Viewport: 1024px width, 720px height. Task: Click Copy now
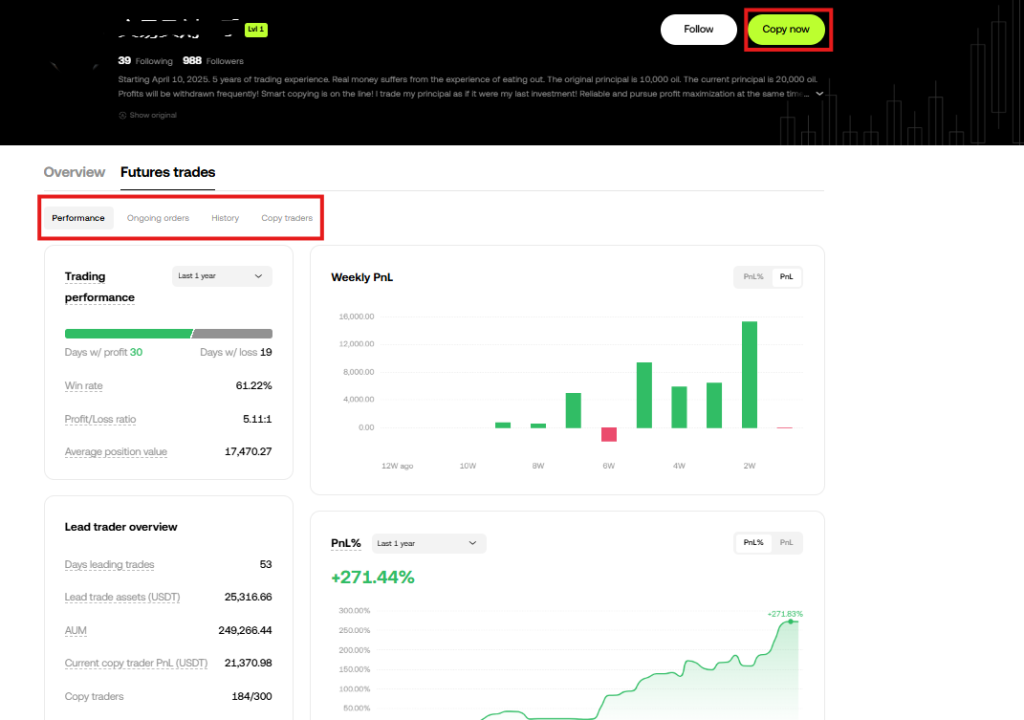787,30
